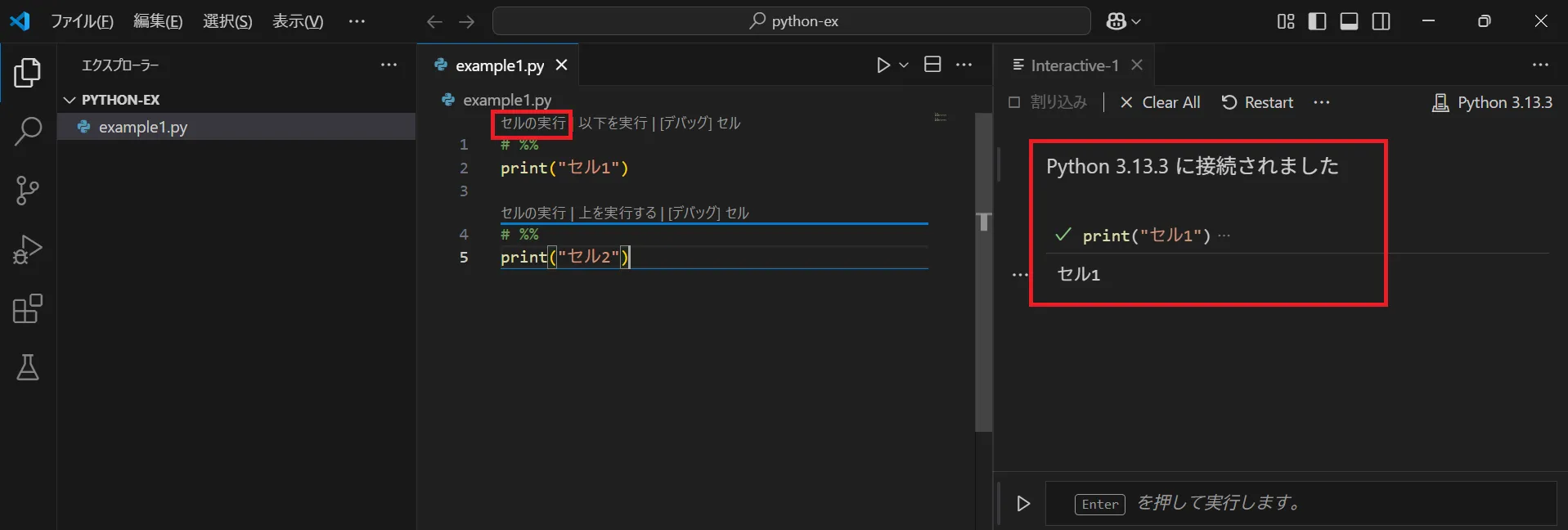Viewport: 1568px width, 530px height.
Task: Run Python file with play icon
Action: (x=883, y=65)
